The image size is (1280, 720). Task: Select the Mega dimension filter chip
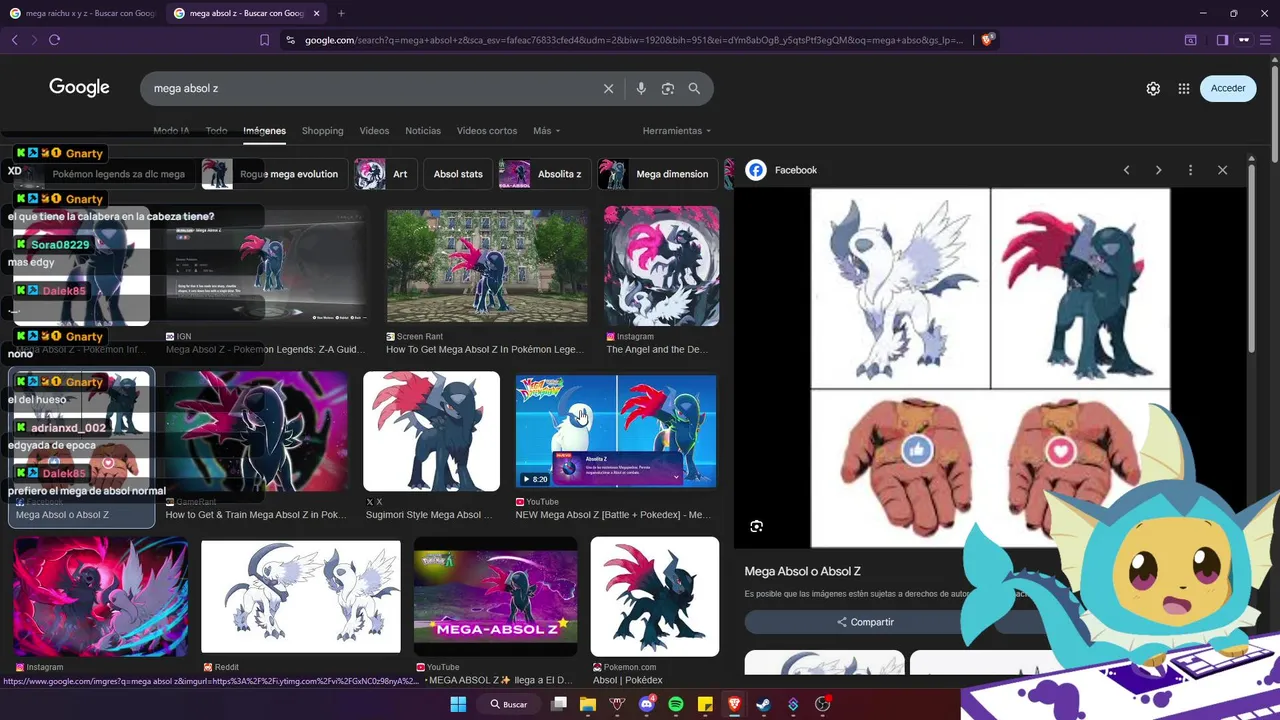tap(657, 174)
